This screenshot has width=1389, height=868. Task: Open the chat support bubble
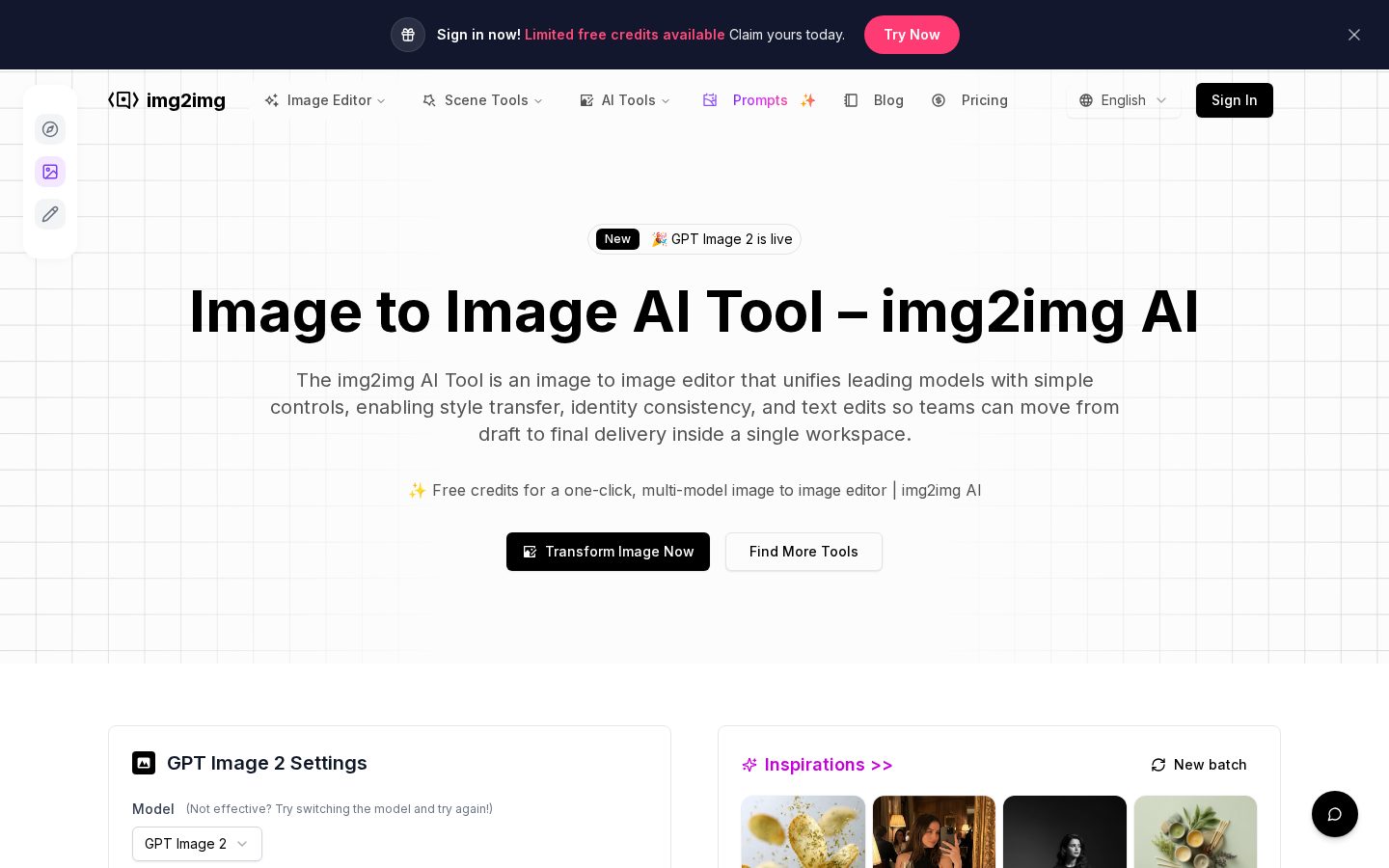(x=1335, y=814)
